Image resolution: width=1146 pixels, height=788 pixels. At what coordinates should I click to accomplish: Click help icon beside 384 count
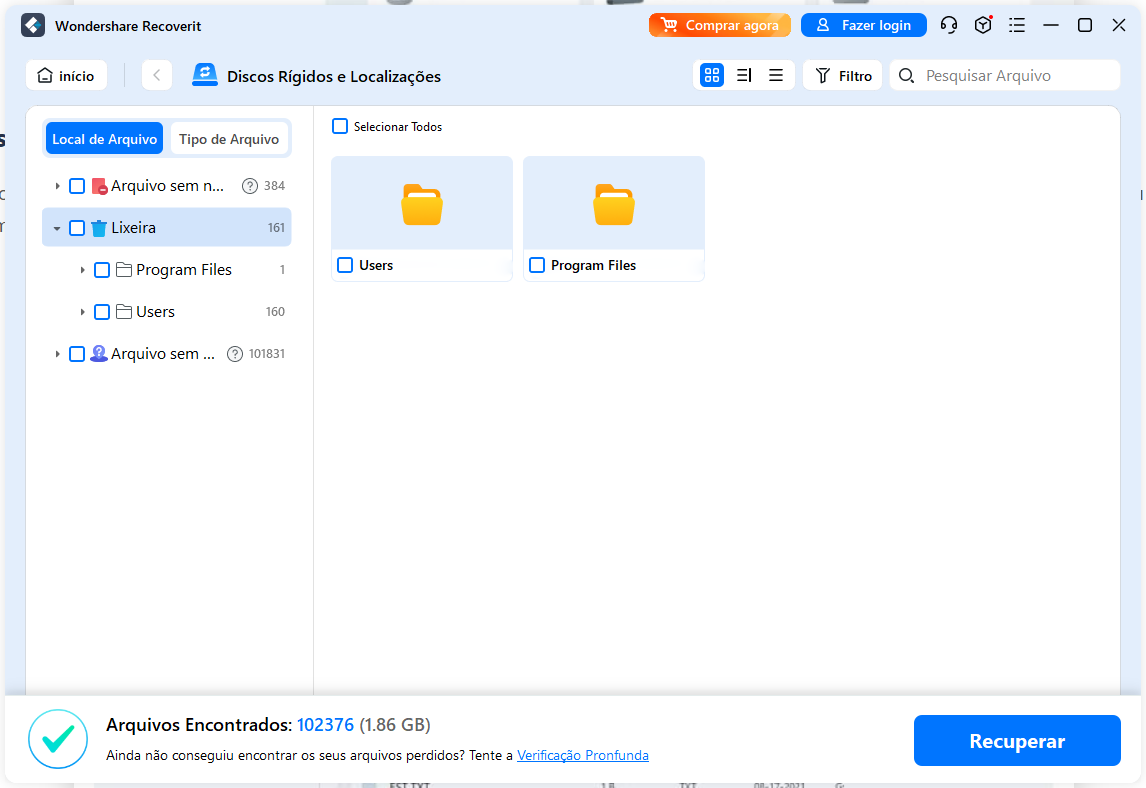pos(249,186)
